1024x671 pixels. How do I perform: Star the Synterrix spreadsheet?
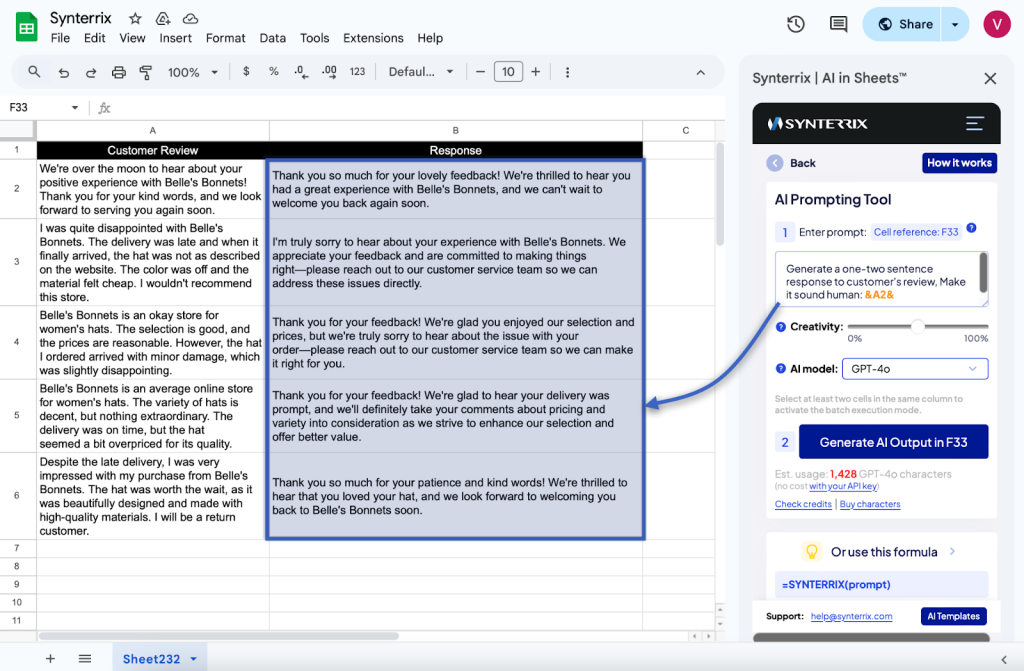pos(135,18)
